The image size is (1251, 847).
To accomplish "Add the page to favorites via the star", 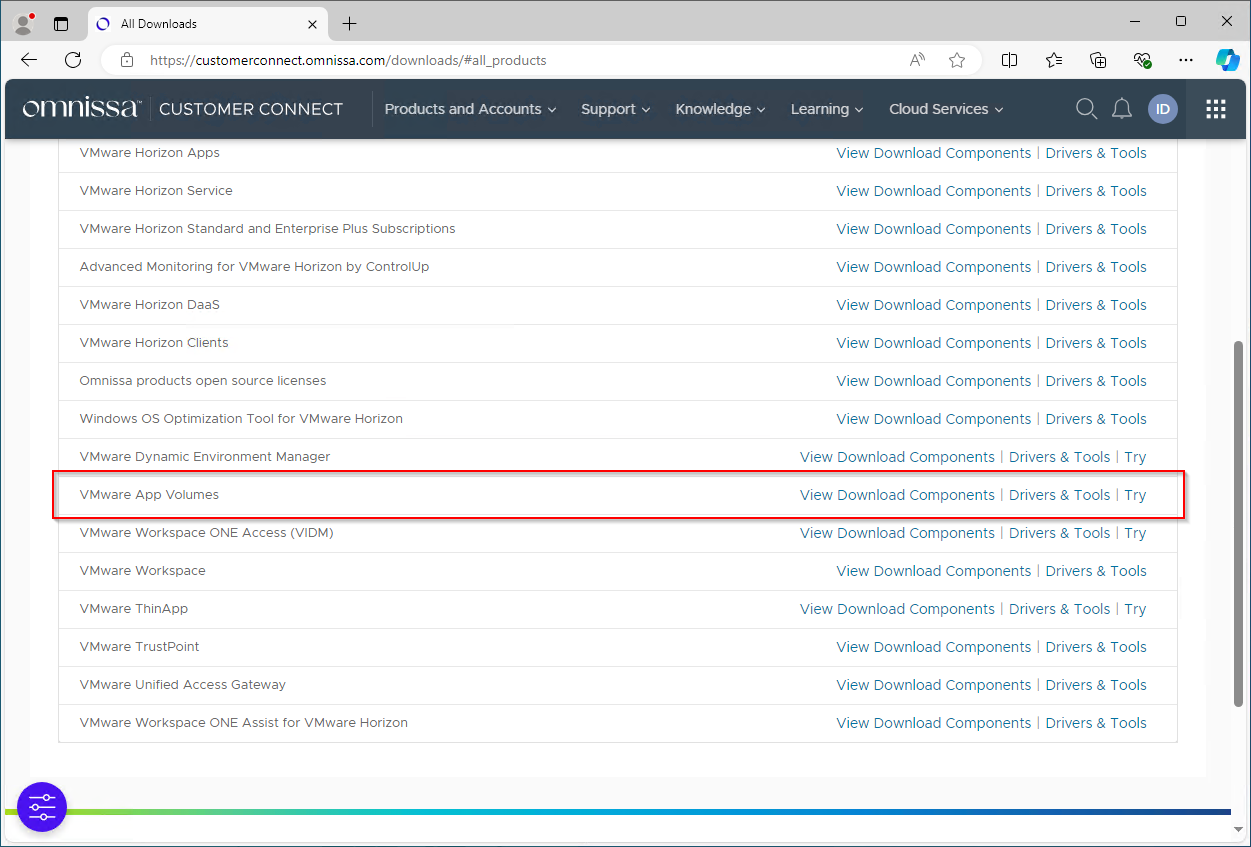I will [957, 60].
